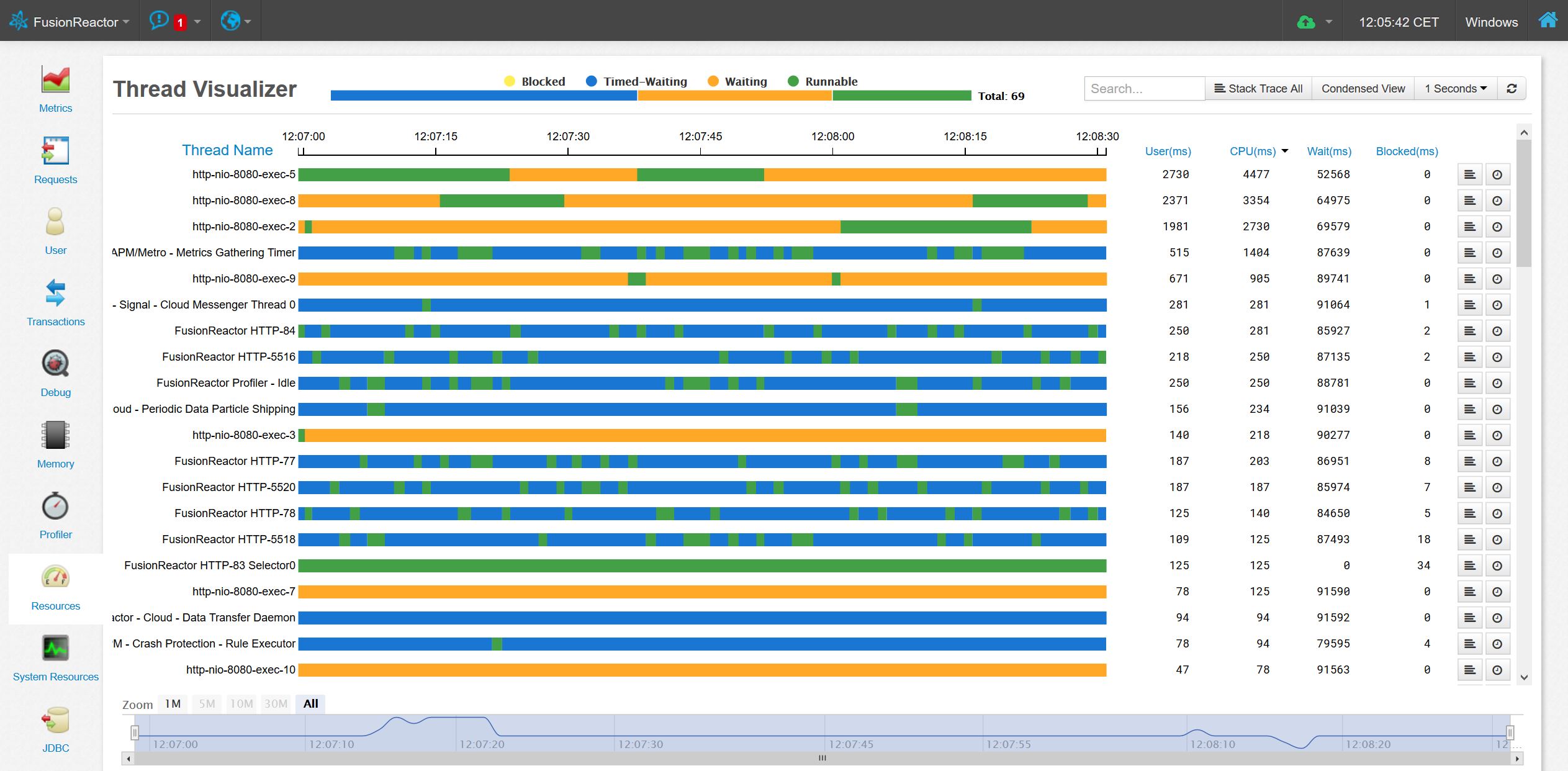Select the Debug sidebar entry
This screenshot has width=1568, height=771.
tap(55, 369)
